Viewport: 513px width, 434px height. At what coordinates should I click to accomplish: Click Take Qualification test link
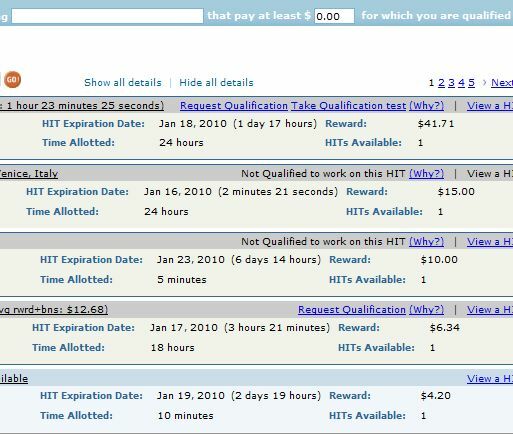pos(348,106)
